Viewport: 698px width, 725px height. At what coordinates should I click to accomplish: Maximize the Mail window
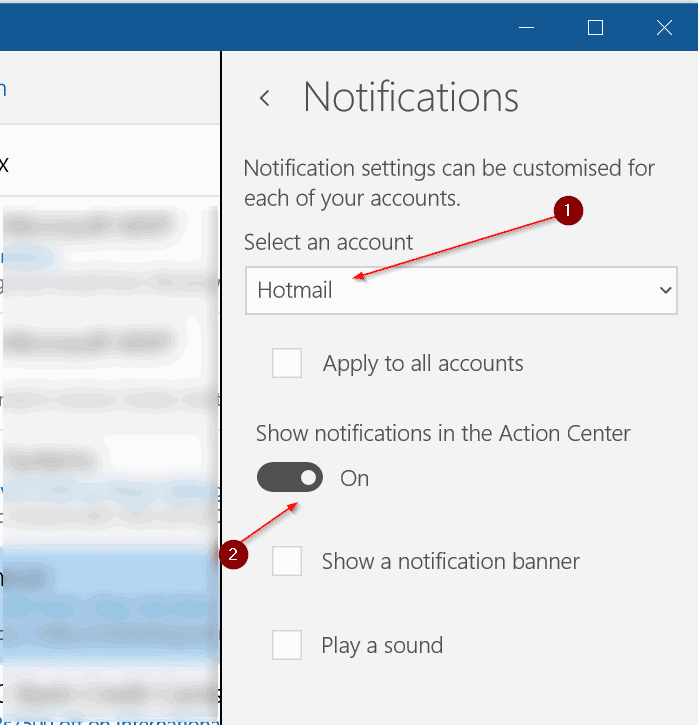(x=595, y=28)
